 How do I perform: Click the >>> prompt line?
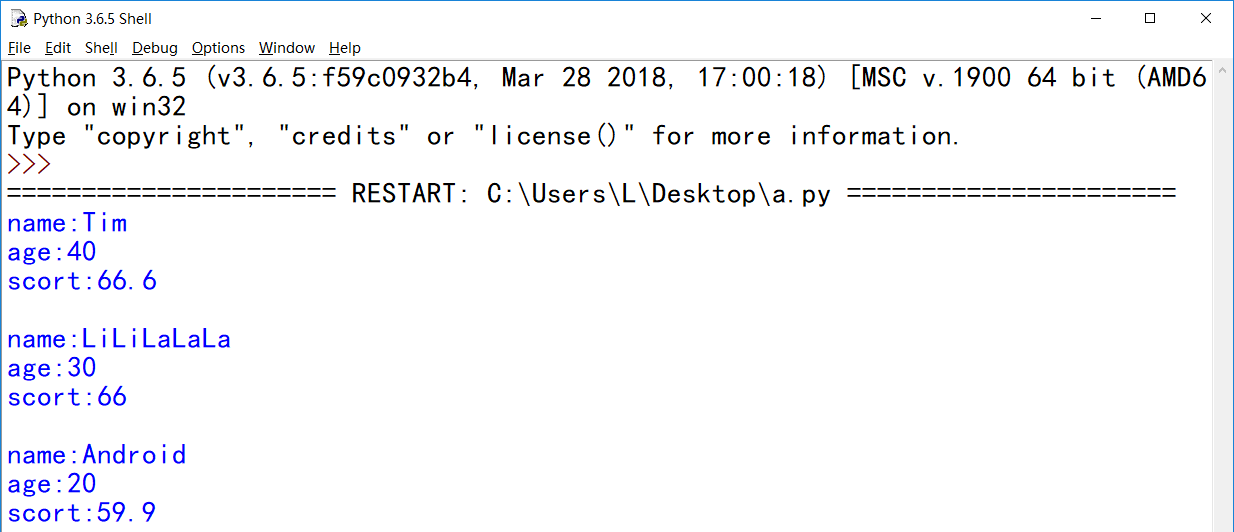point(29,164)
